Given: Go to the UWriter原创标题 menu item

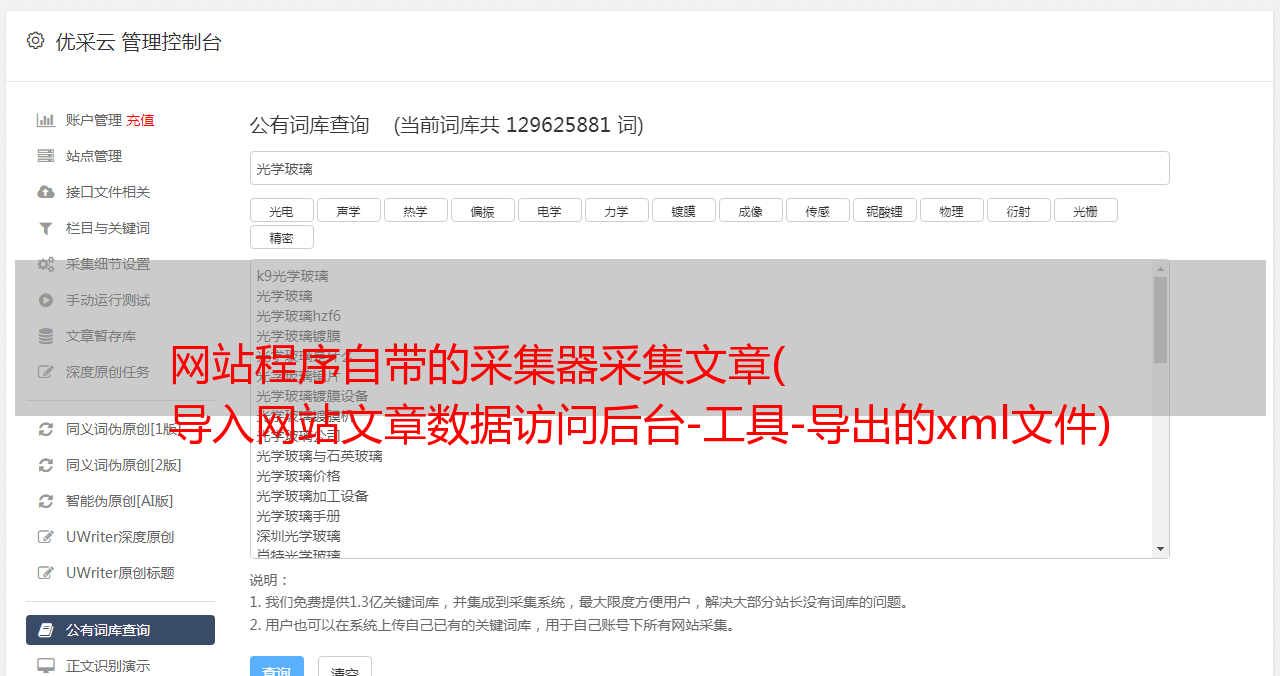Looking at the screenshot, I should coord(120,573).
